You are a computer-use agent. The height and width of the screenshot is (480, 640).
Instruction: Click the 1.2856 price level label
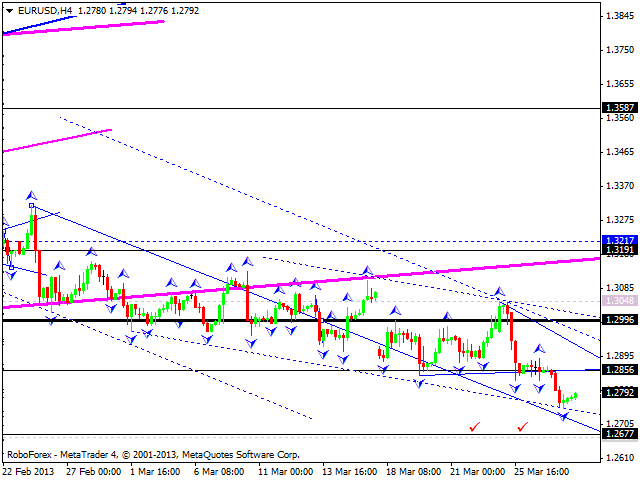click(619, 369)
